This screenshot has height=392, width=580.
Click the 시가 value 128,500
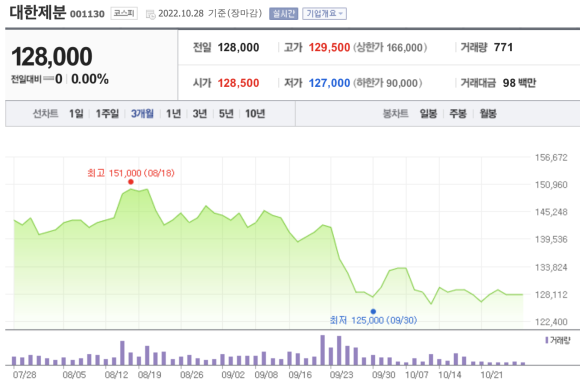pyautogui.click(x=238, y=83)
